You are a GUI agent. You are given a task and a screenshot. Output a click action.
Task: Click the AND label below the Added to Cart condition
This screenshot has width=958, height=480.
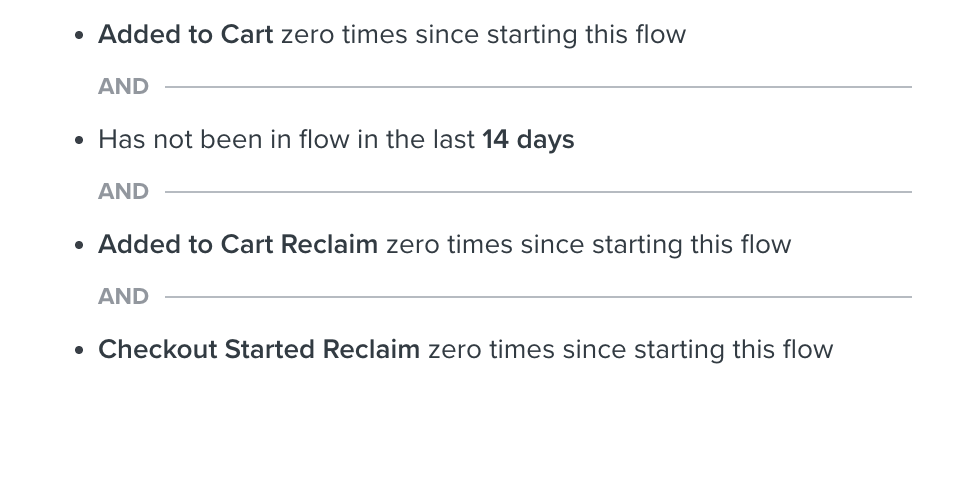[x=123, y=87]
